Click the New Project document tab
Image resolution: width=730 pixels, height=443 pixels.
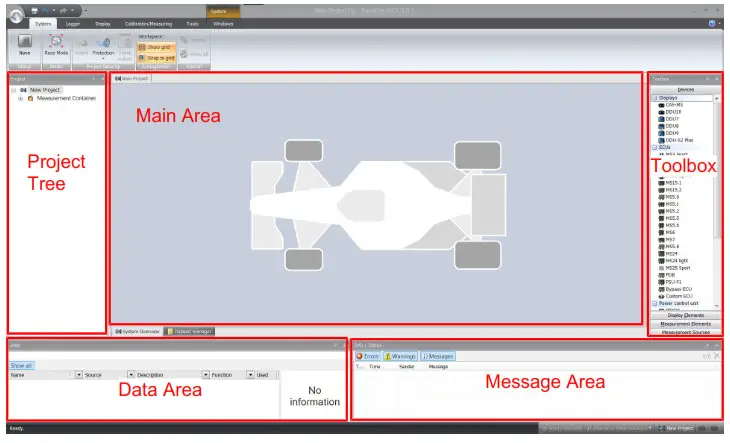pyautogui.click(x=131, y=79)
